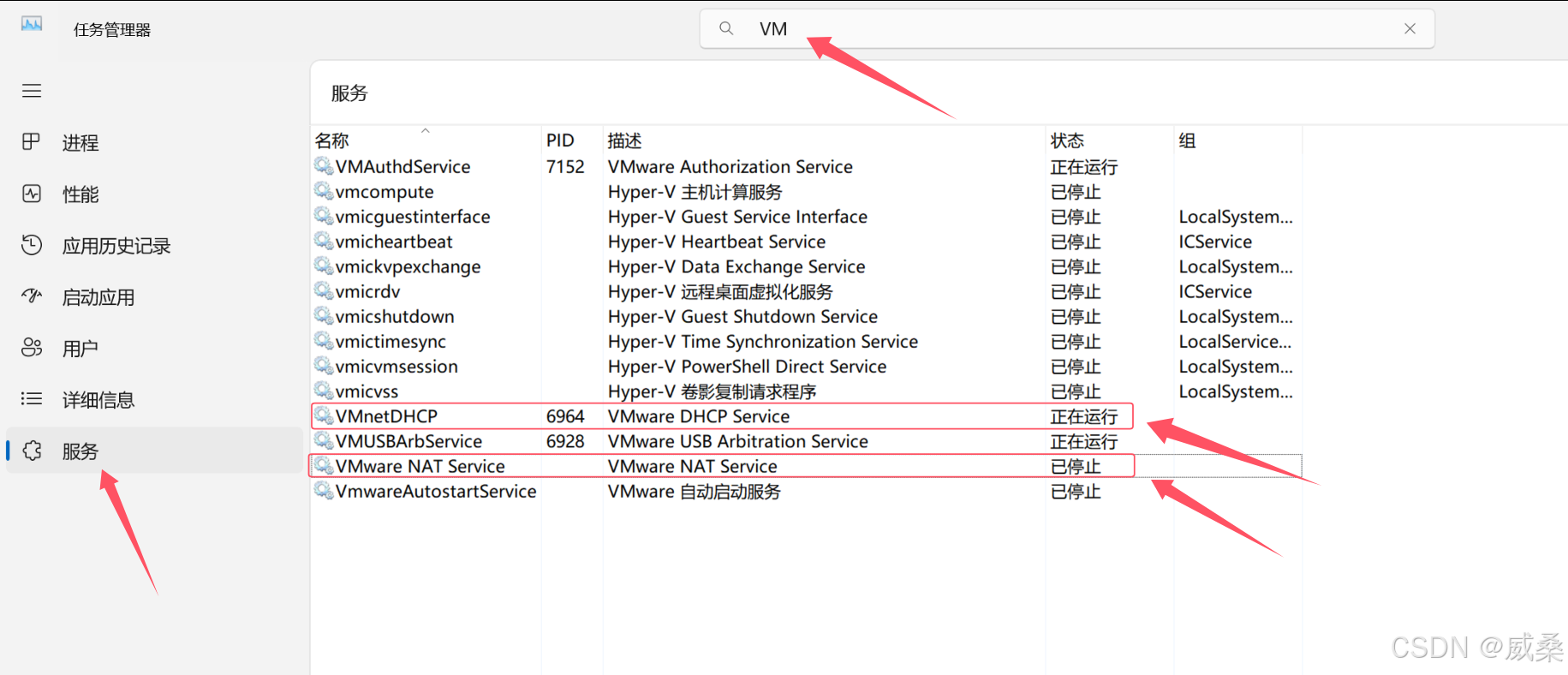Click the vmickvpexchange service icon

tap(324, 266)
